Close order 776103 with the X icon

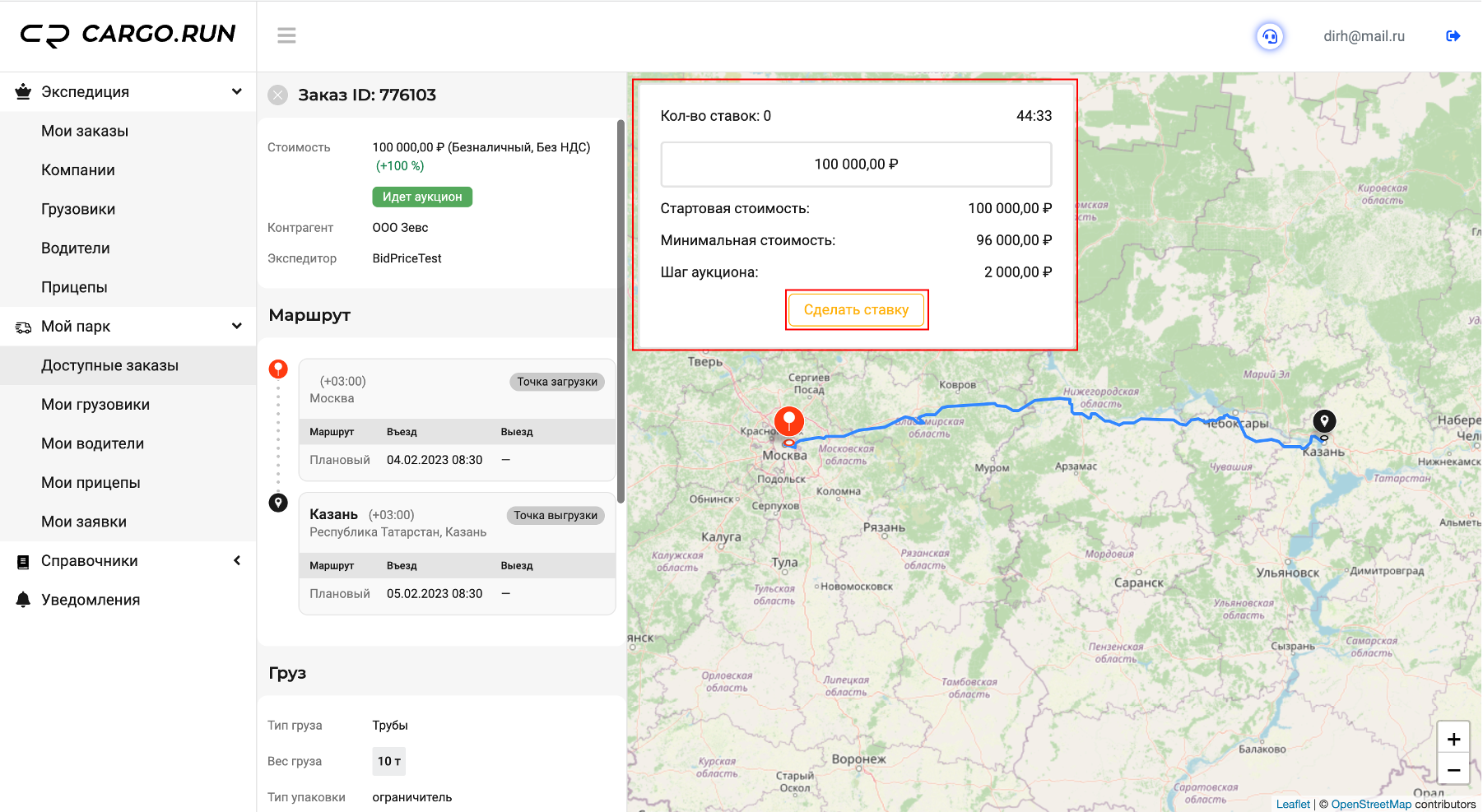pyautogui.click(x=278, y=95)
